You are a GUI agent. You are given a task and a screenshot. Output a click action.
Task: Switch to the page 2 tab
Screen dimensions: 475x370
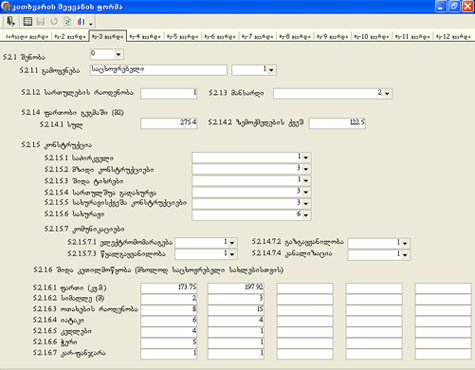70,37
